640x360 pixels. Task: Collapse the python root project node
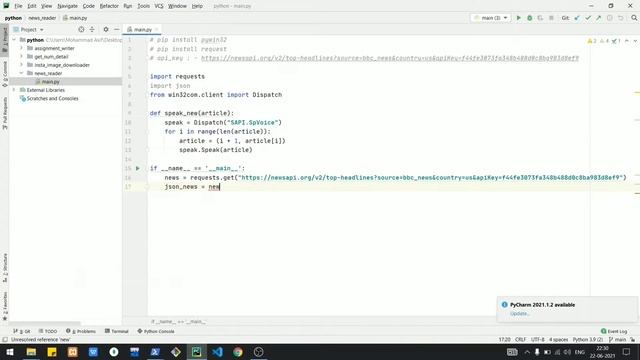coord(14,40)
